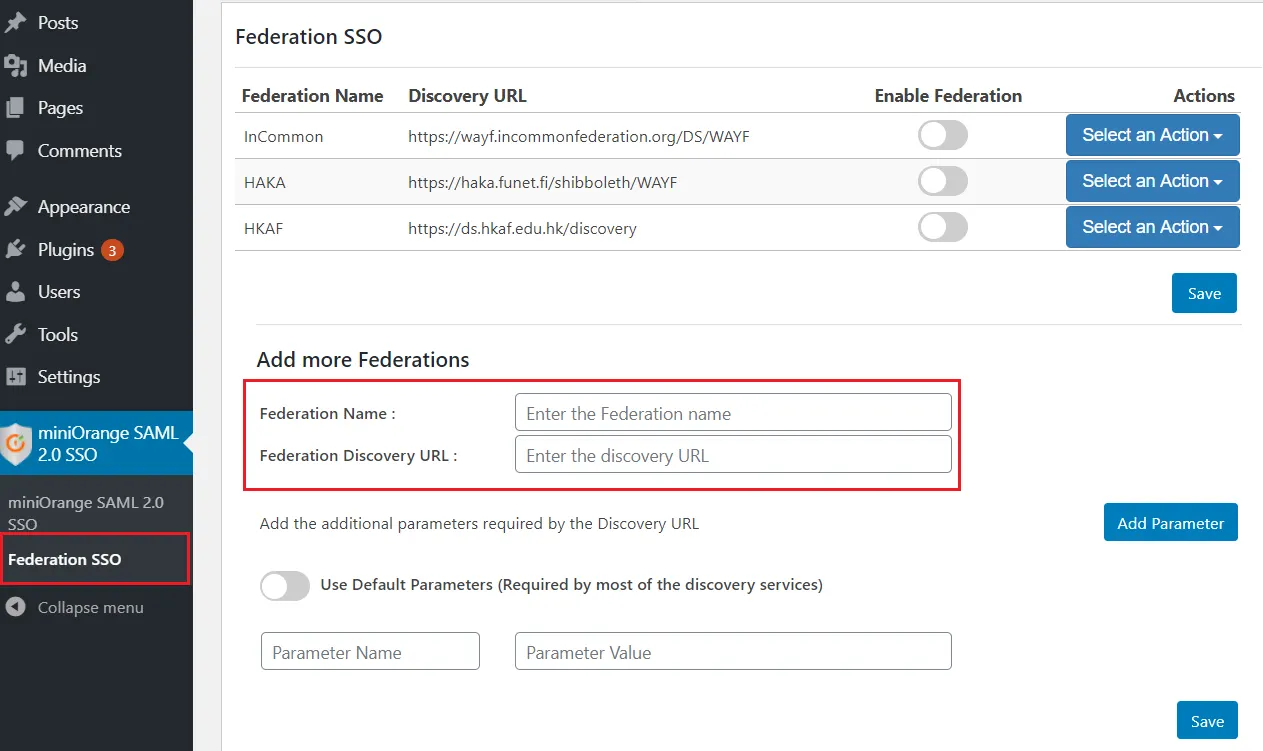Image resolution: width=1263 pixels, height=751 pixels.
Task: Click the Federation Name column header
Action: [313, 96]
